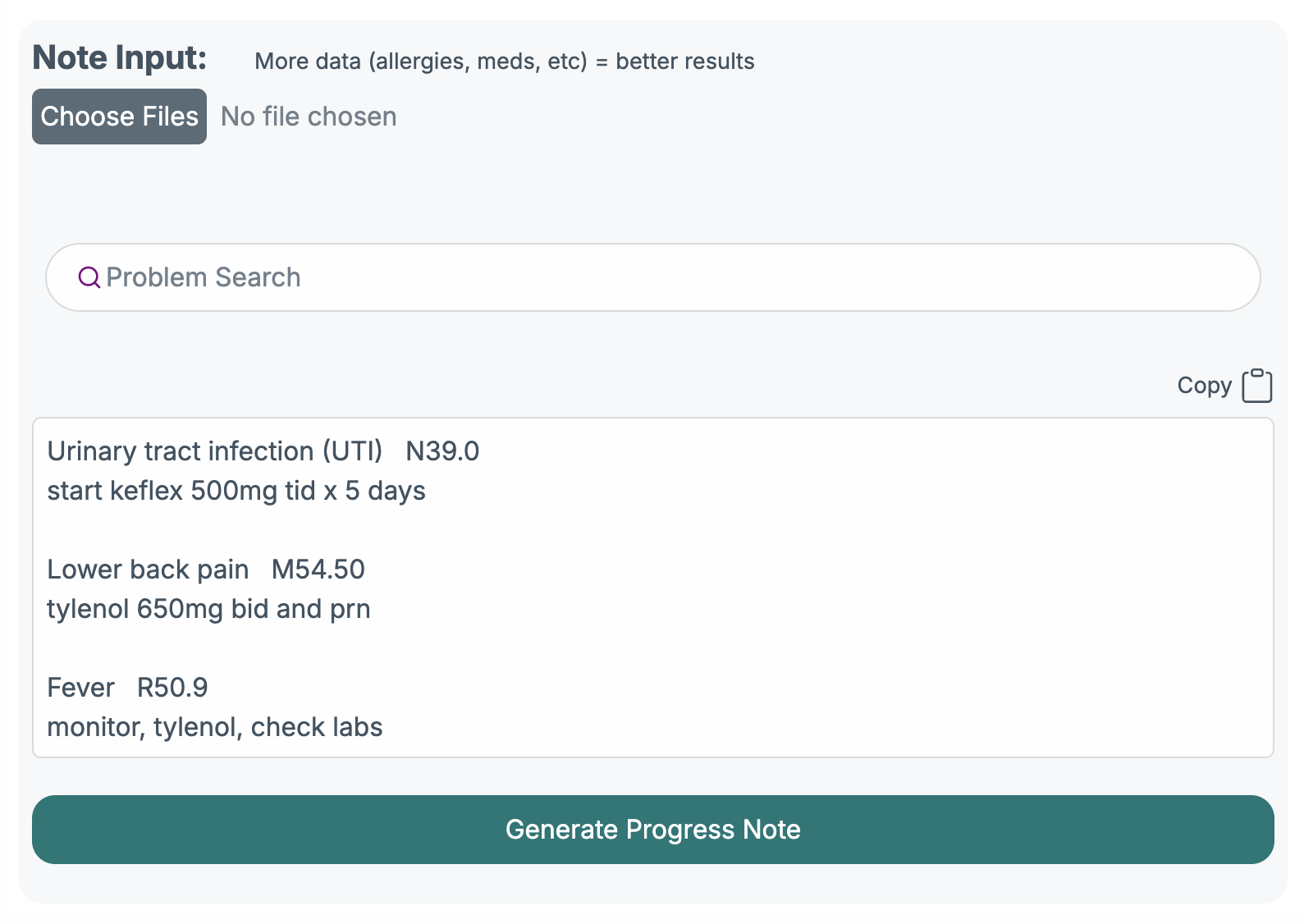The image size is (1304, 924).
Task: Click the Choose Files button
Action: point(119,117)
